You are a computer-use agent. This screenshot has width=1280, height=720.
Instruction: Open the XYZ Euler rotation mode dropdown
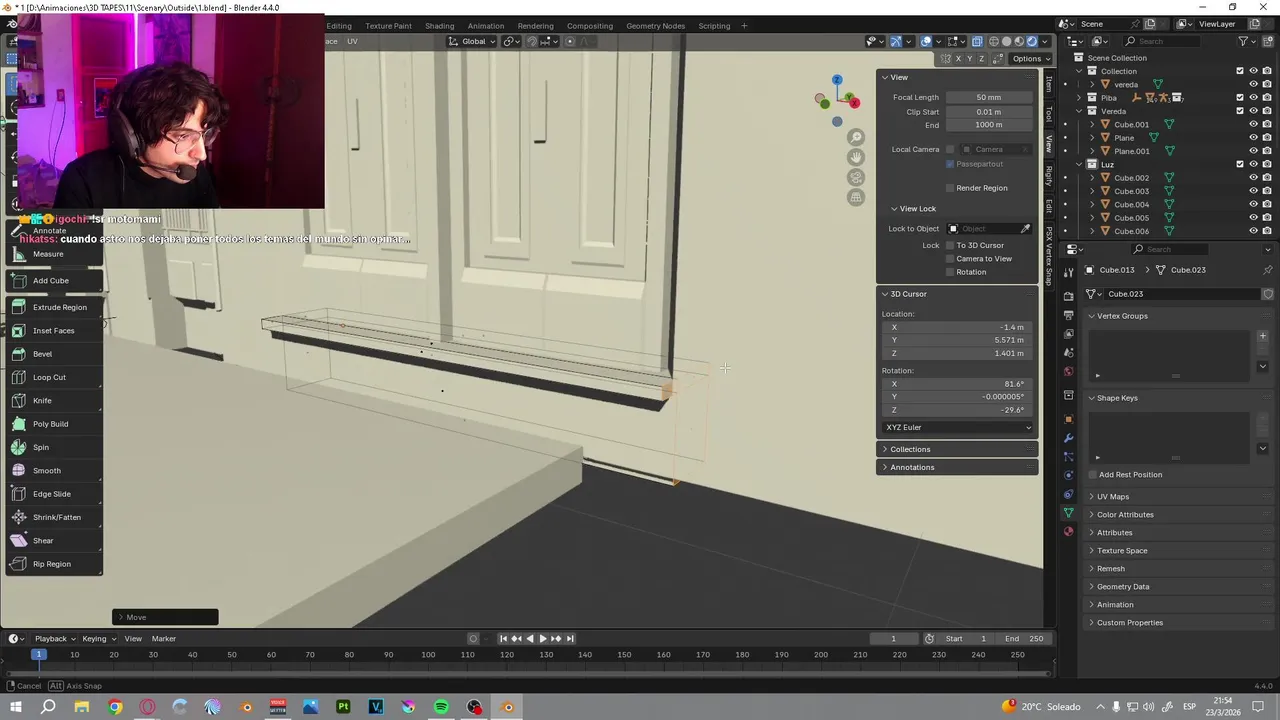(x=958, y=427)
